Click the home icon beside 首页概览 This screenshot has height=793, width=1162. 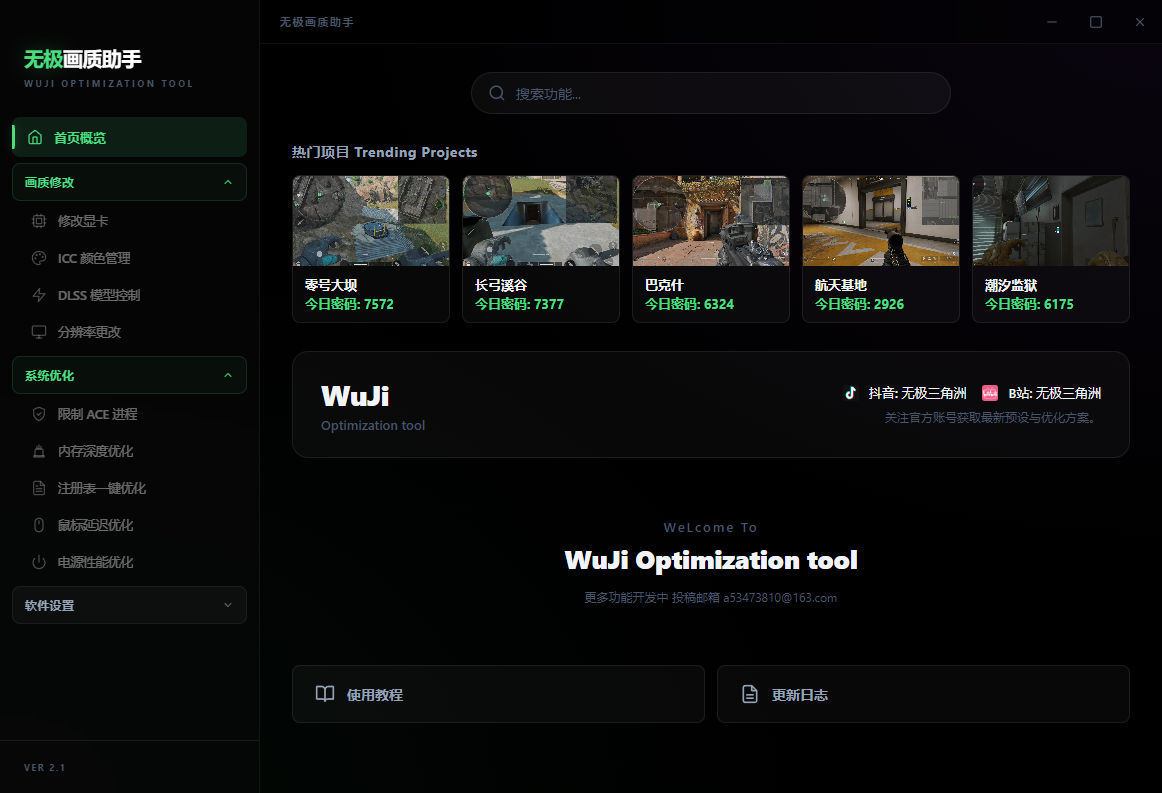(x=36, y=138)
